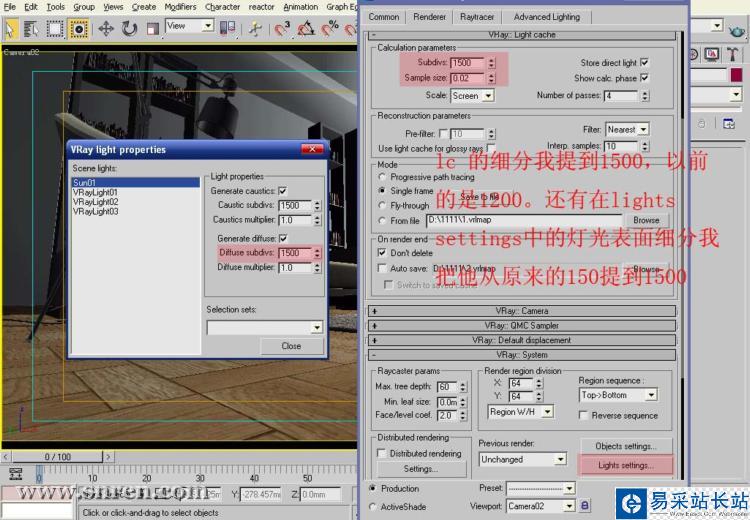Open the Select by Name tool
Viewport: 750px width, 520px height.
click(31, 29)
